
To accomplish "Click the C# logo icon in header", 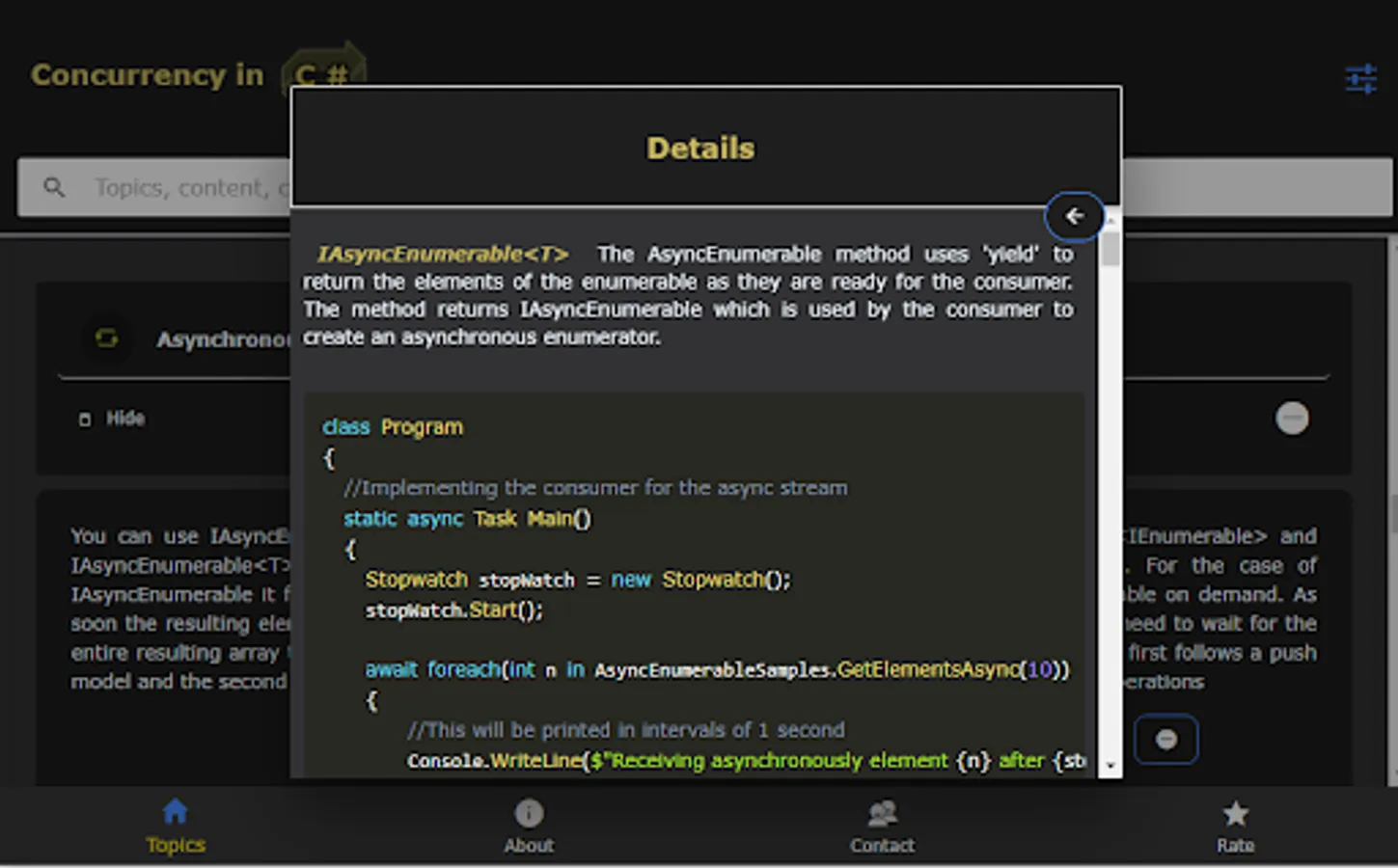I will (x=323, y=69).
